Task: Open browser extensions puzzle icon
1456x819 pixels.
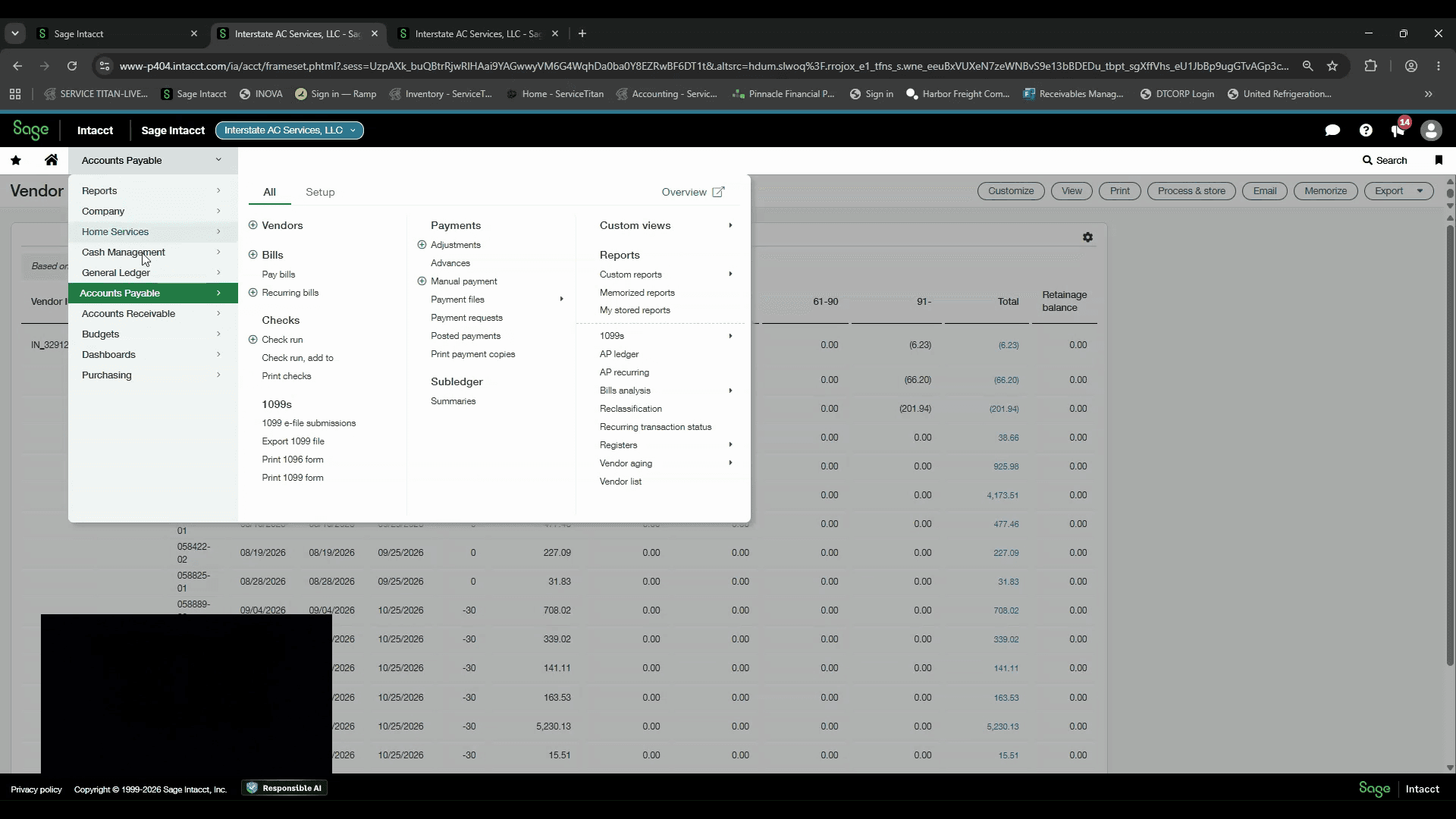Action: tap(1370, 66)
